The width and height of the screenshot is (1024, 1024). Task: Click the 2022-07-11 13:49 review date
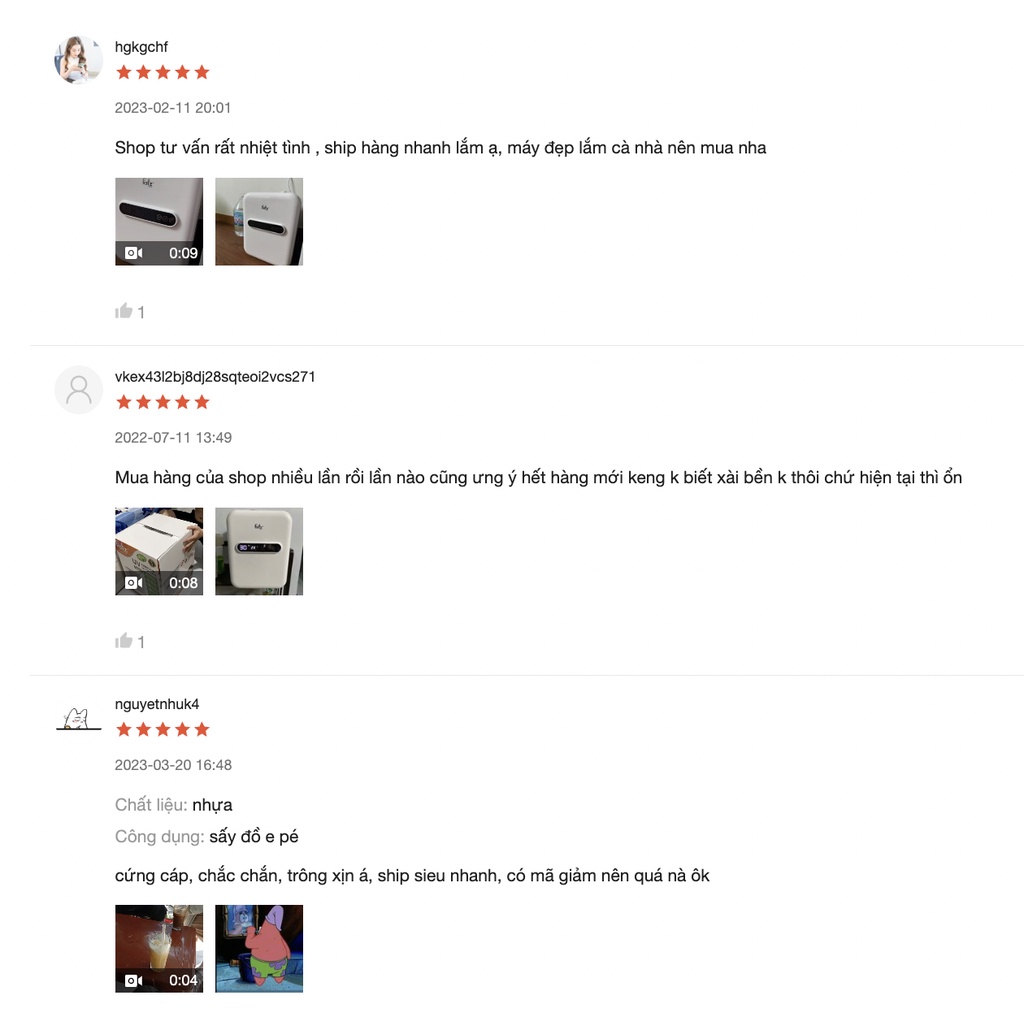click(x=173, y=438)
